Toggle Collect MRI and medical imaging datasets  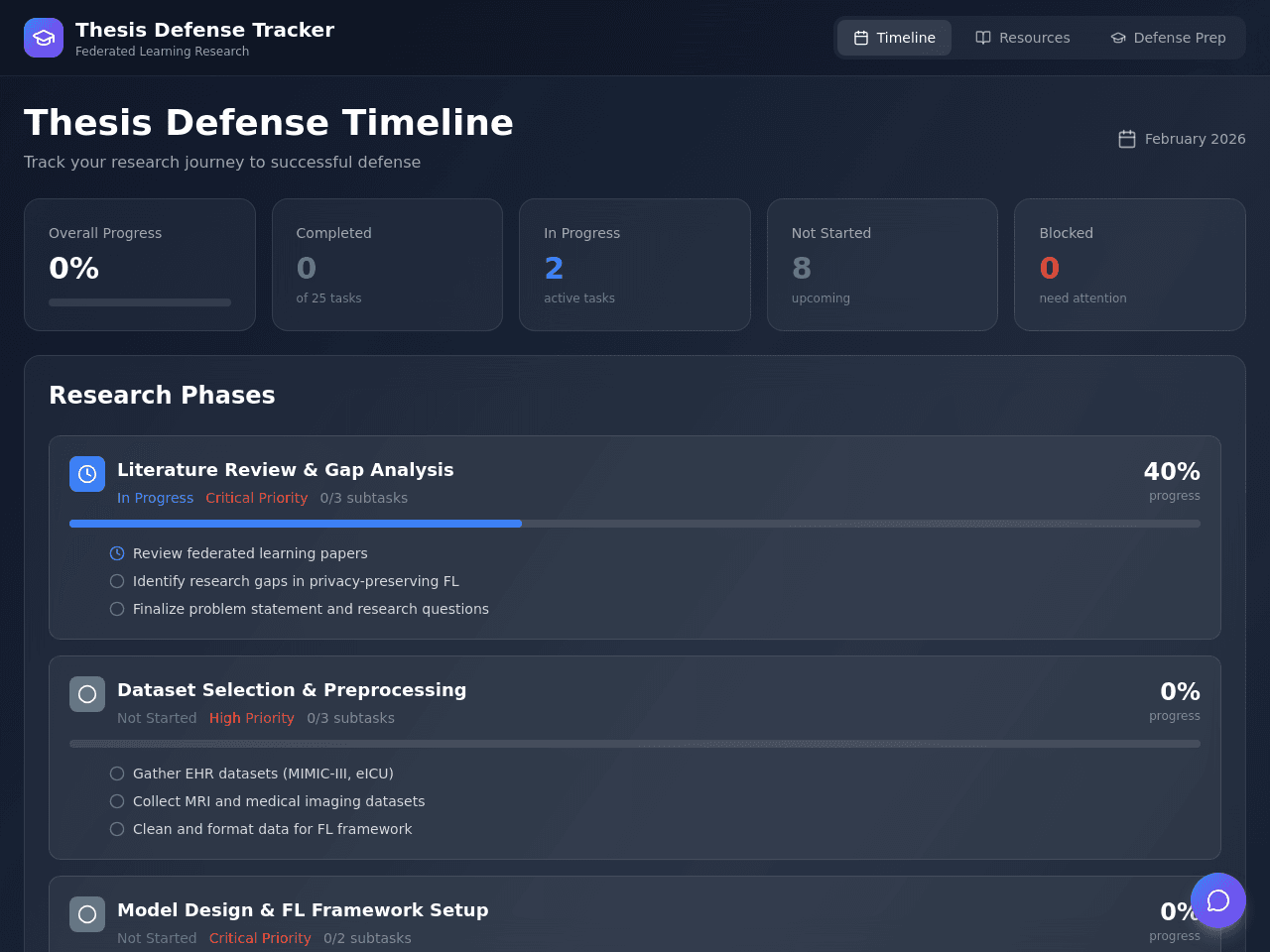117,801
